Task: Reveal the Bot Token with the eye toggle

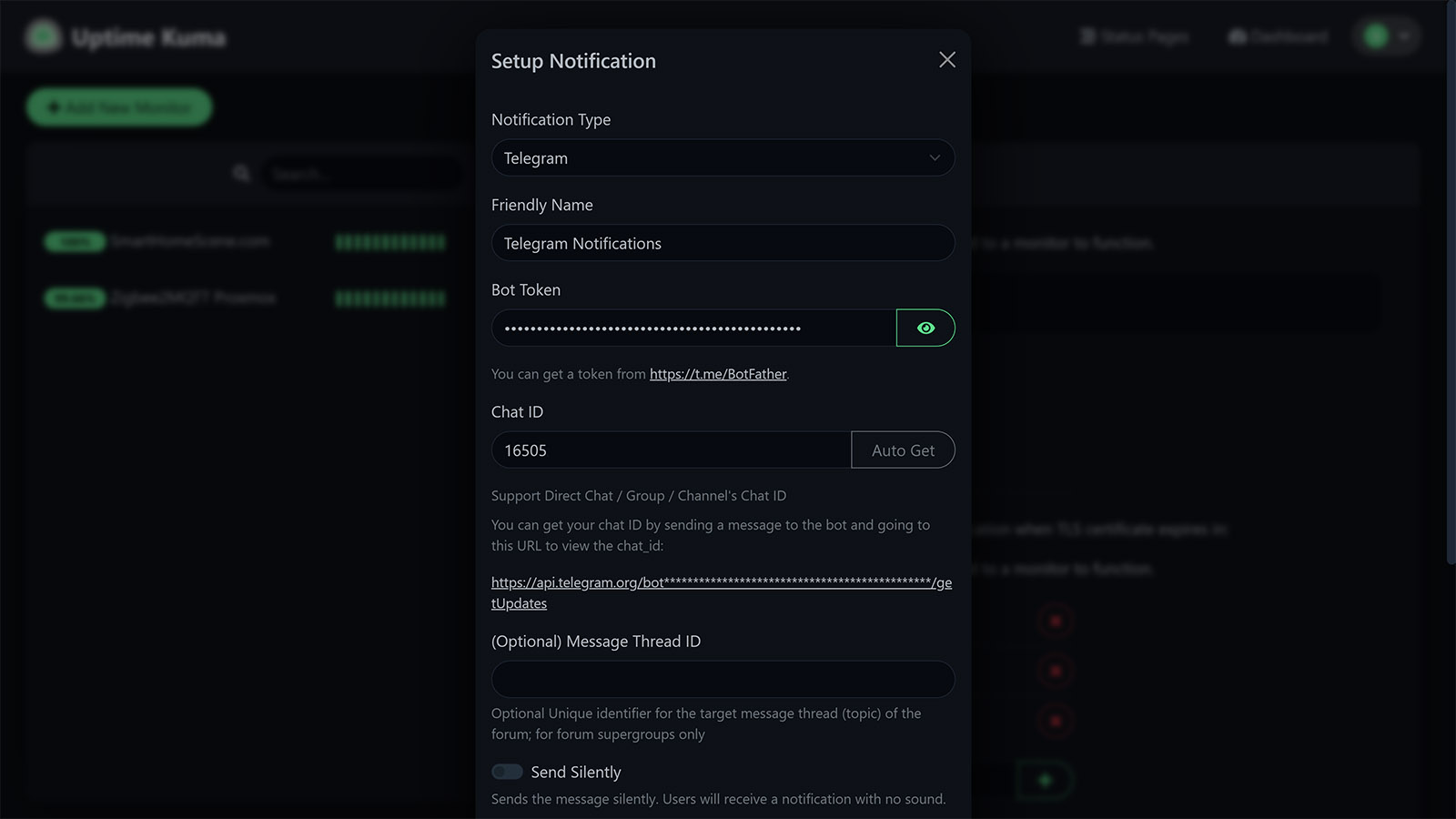Action: tap(925, 328)
